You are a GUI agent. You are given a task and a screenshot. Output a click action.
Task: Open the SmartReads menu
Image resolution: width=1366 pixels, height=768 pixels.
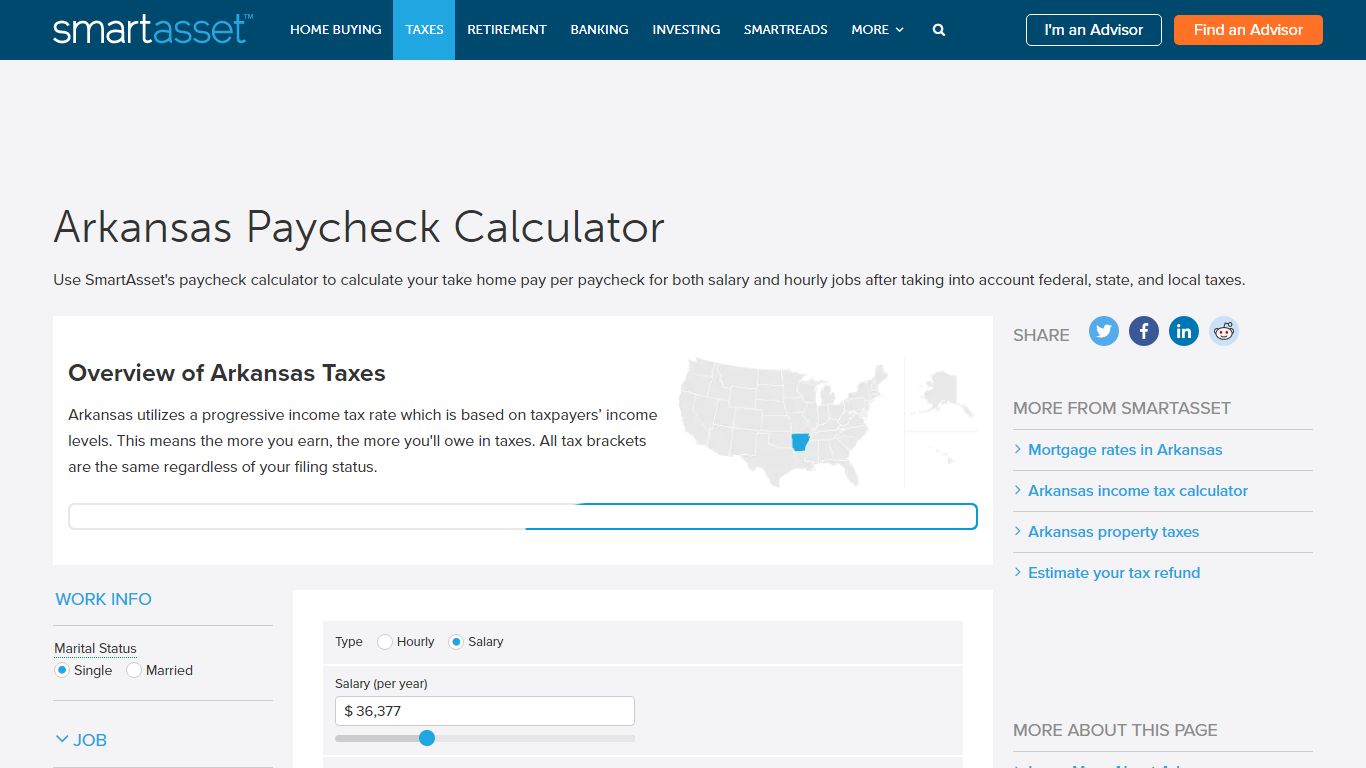coord(786,30)
